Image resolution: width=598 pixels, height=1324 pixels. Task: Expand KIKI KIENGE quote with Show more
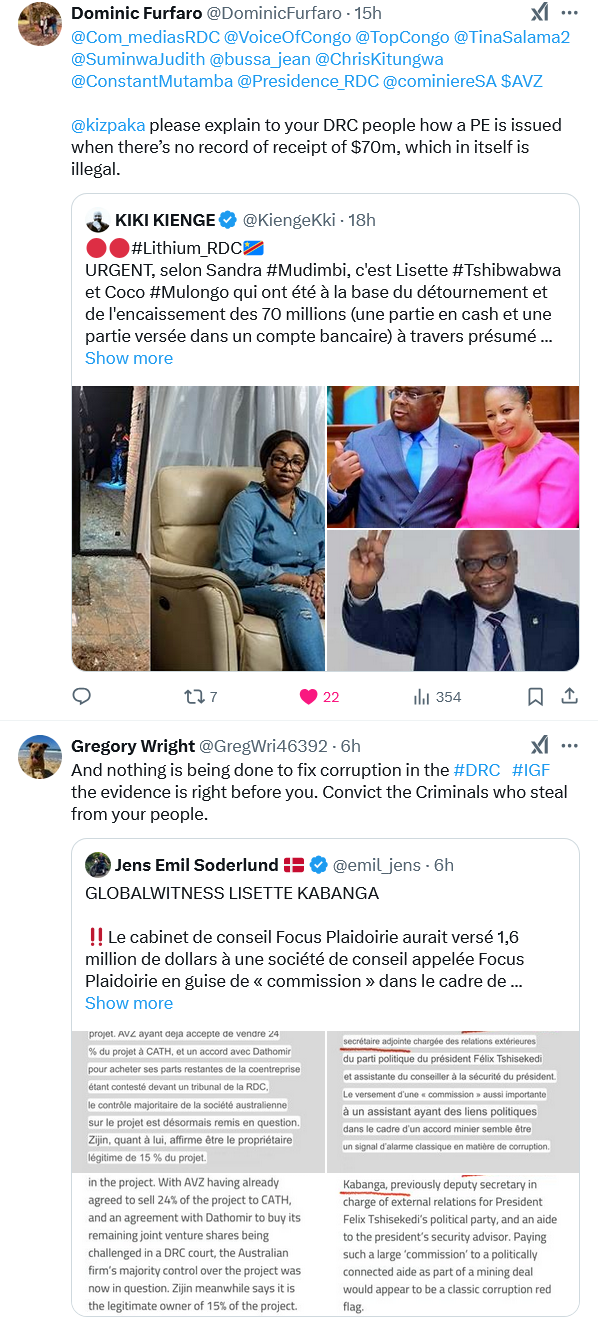[x=129, y=358]
